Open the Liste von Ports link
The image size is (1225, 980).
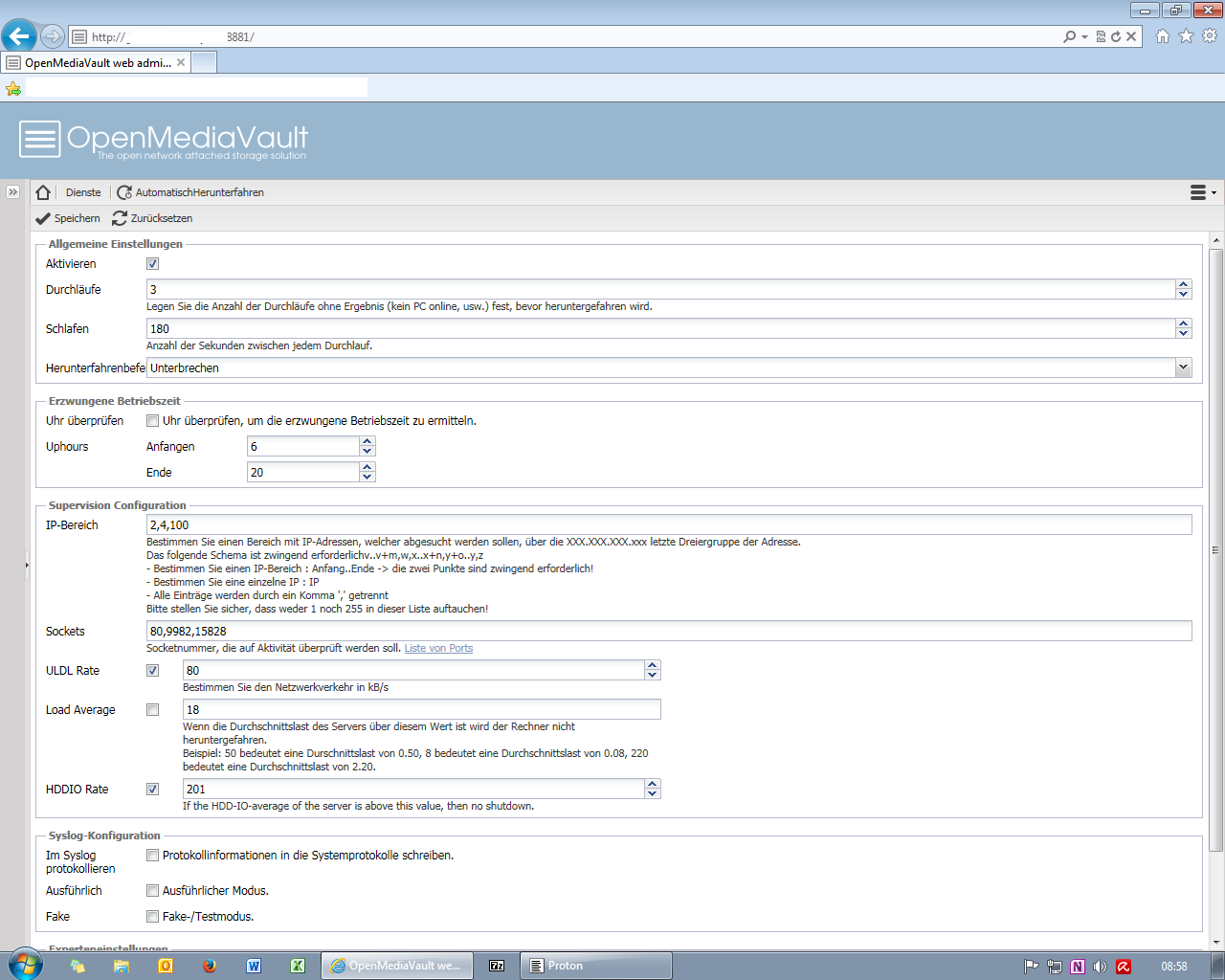coord(438,648)
